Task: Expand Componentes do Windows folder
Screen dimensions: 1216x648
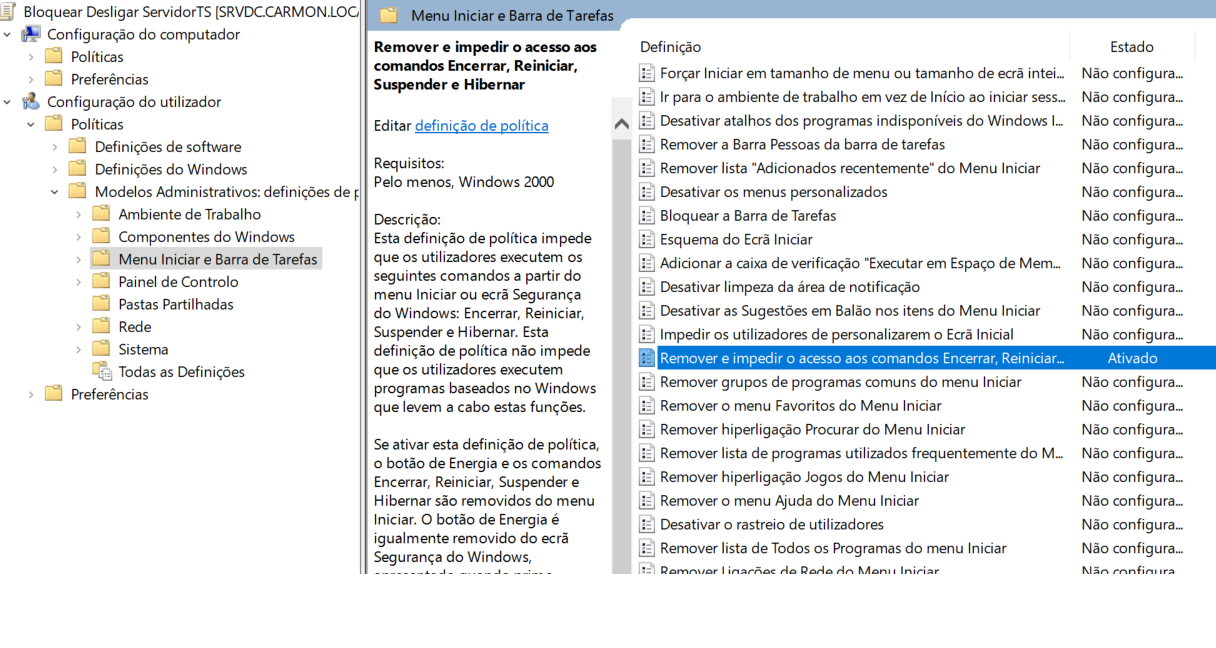Action: [79, 237]
